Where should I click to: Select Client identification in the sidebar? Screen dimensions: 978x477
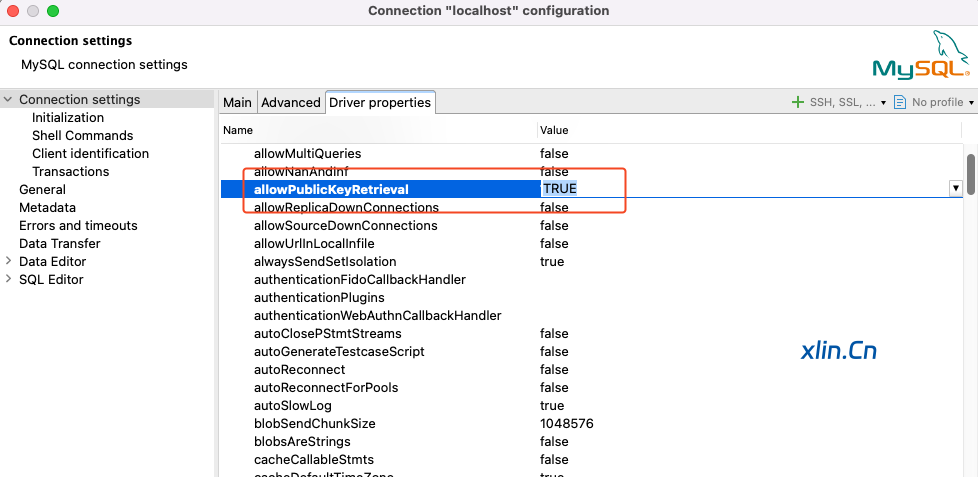coord(90,154)
